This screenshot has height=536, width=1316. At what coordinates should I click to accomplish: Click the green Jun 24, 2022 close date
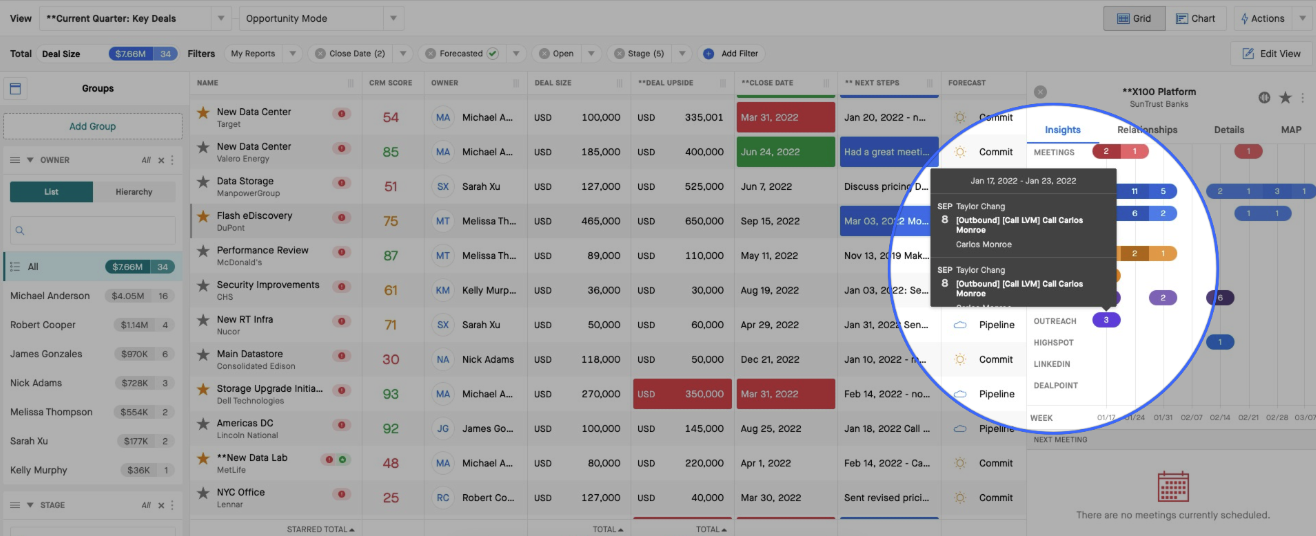coord(785,152)
